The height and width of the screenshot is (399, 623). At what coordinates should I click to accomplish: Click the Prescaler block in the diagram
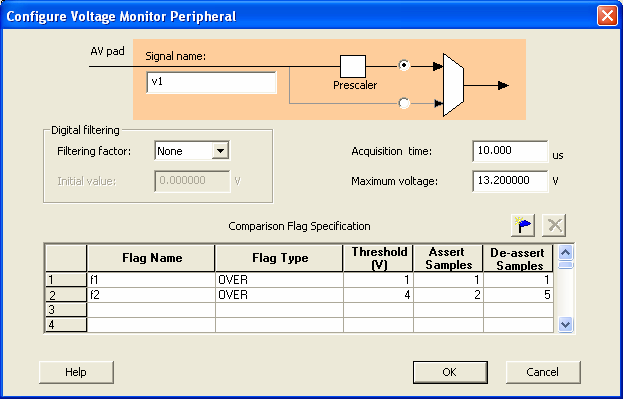[x=353, y=66]
